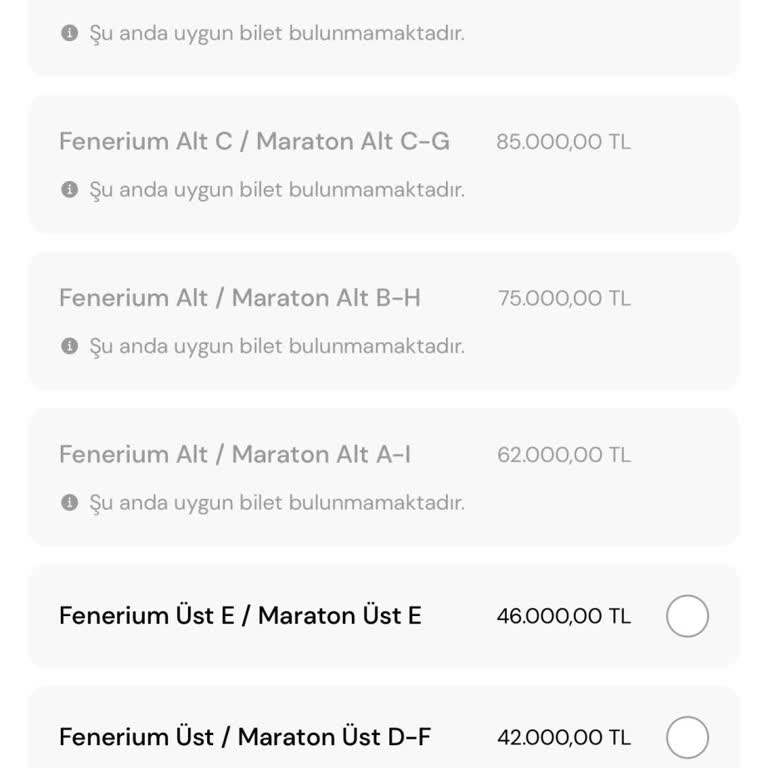Click Fenerium Alt / Maraton Alt B-H title
Viewport: 768px width, 768px height.
[240, 298]
